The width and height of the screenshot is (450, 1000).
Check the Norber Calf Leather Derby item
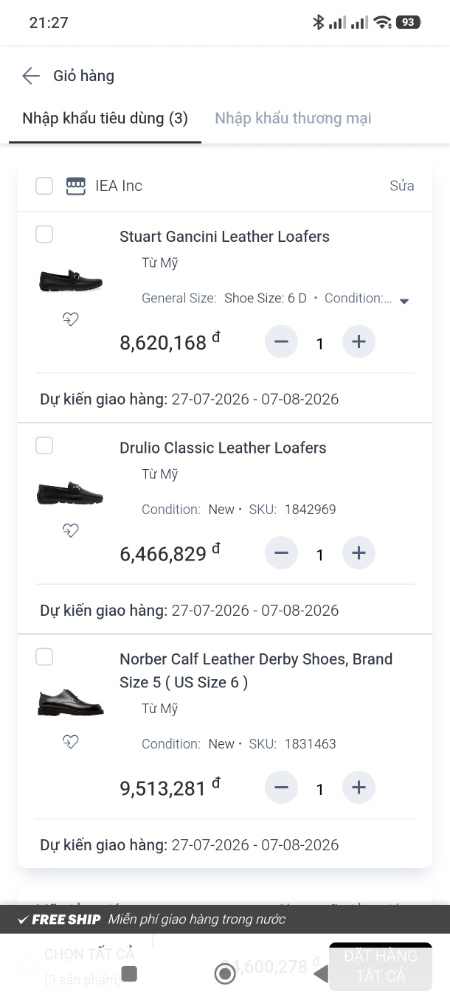point(44,657)
